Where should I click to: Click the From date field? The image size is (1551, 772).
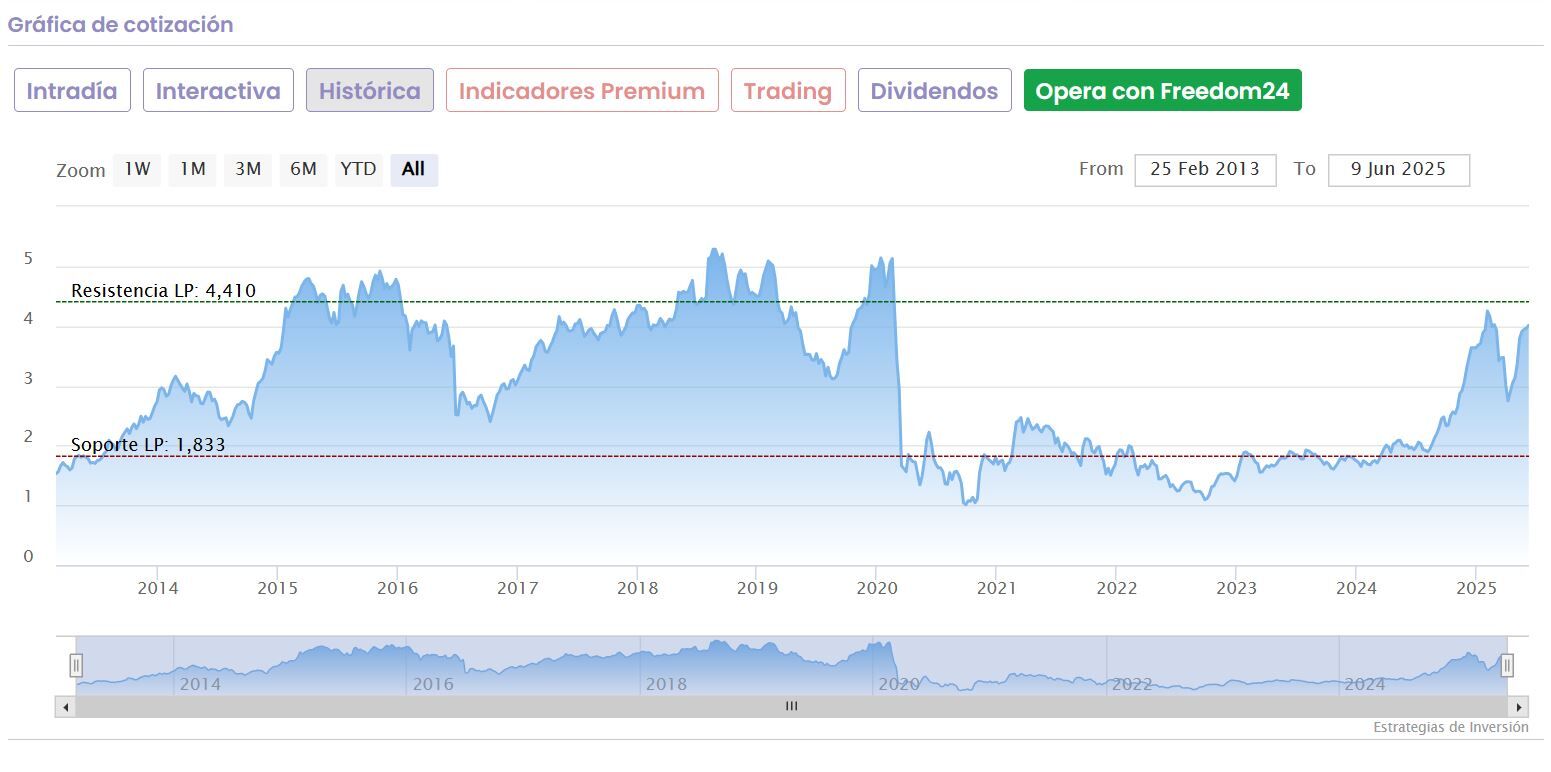pyautogui.click(x=1204, y=170)
